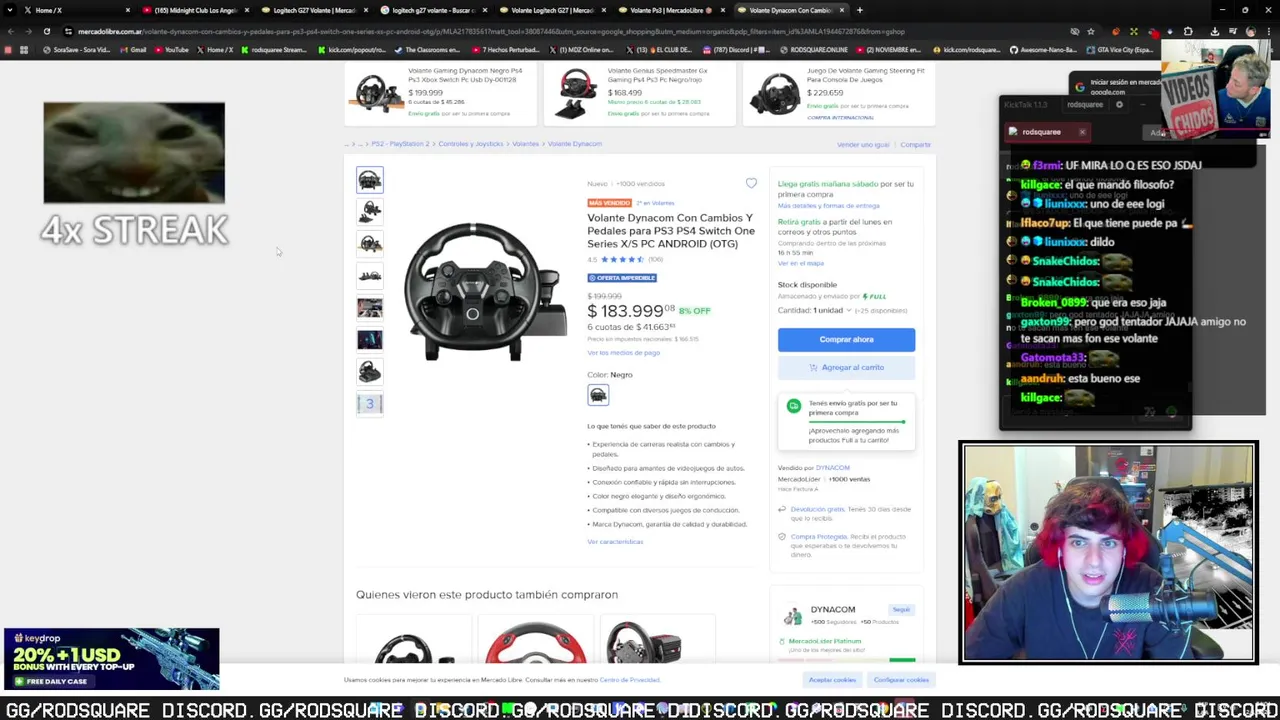
Task: Open the first related product under Quienes vieron
Action: pyautogui.click(x=413, y=642)
